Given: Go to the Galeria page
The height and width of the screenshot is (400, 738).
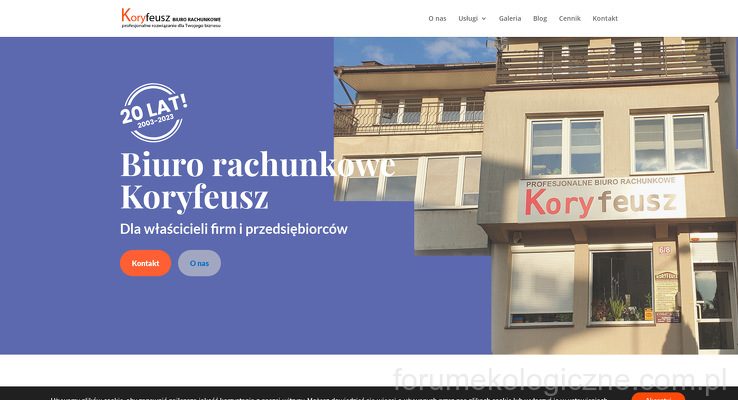Looking at the screenshot, I should [x=509, y=18].
